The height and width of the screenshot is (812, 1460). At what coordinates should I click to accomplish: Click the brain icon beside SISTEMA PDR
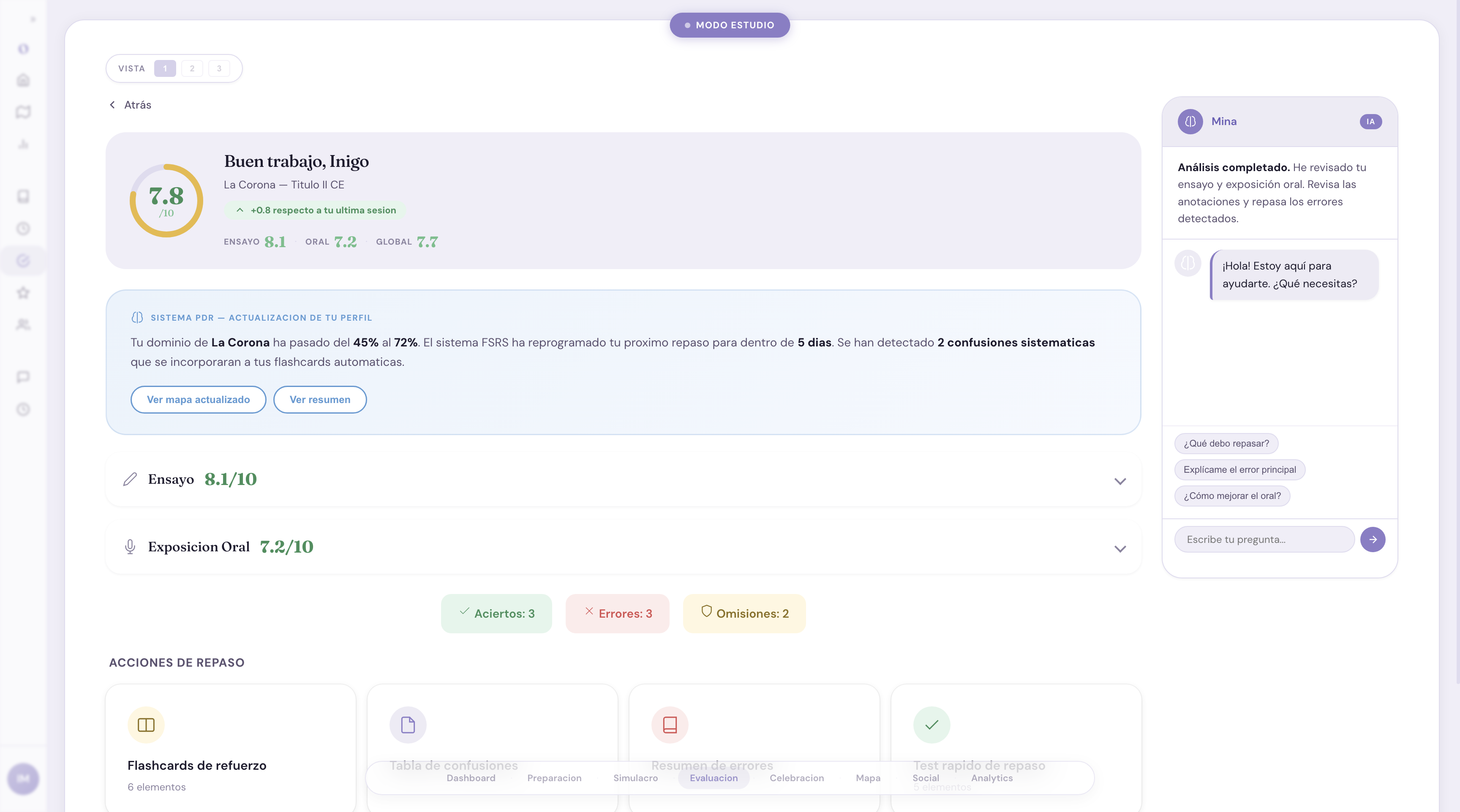pyautogui.click(x=137, y=317)
